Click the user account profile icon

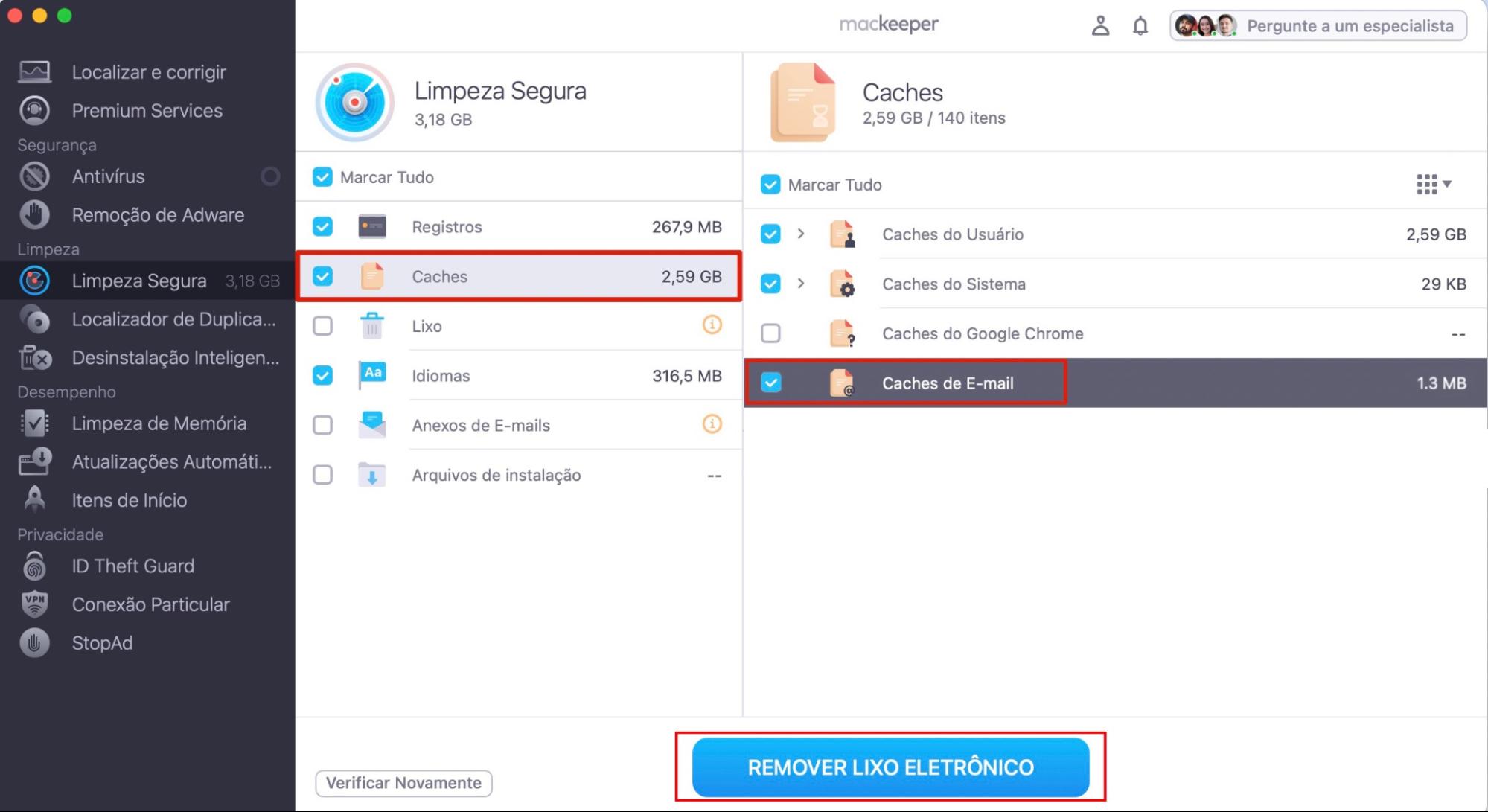point(1100,26)
